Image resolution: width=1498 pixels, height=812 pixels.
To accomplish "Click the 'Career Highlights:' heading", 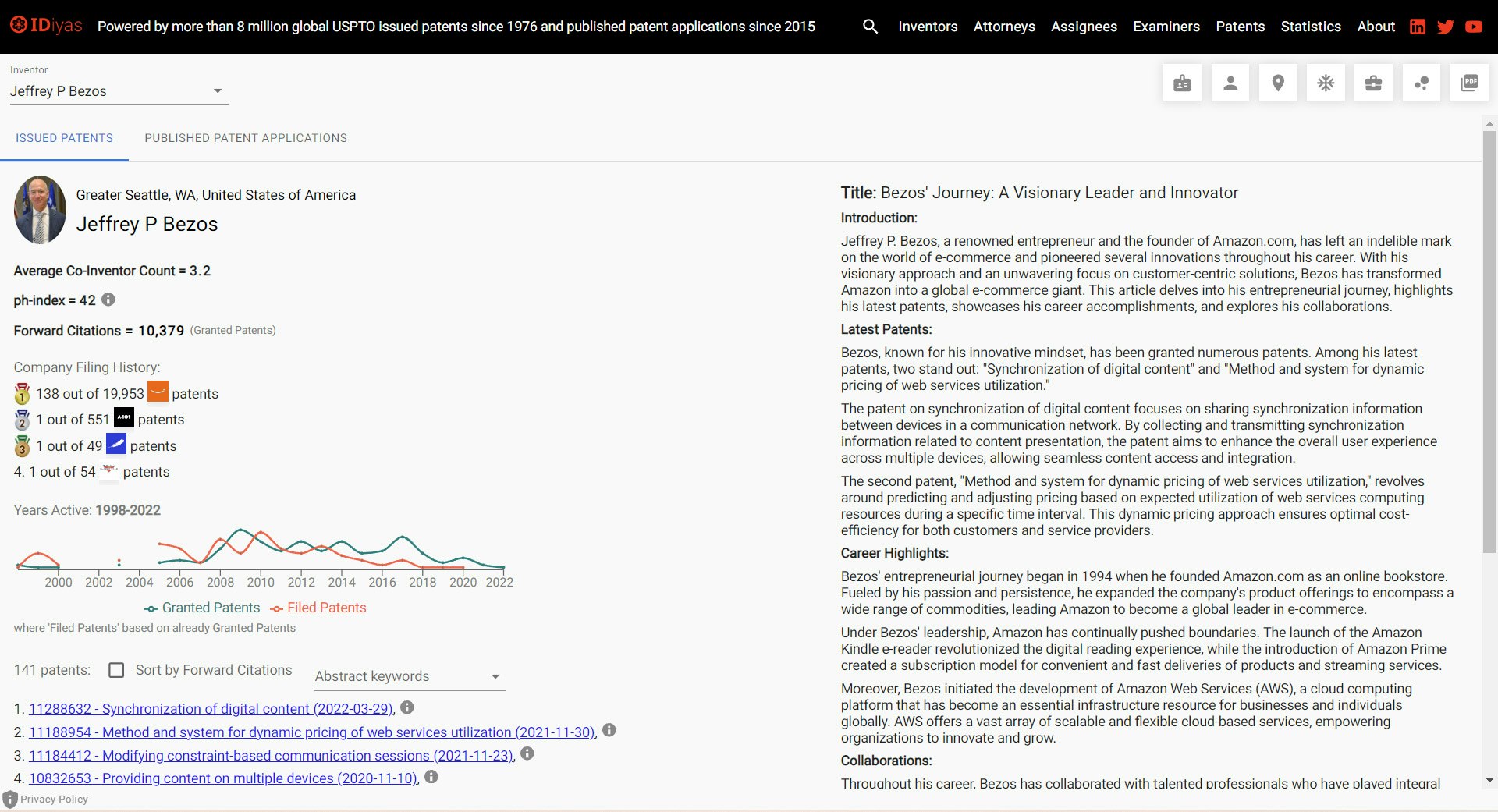I will pyautogui.click(x=894, y=553).
